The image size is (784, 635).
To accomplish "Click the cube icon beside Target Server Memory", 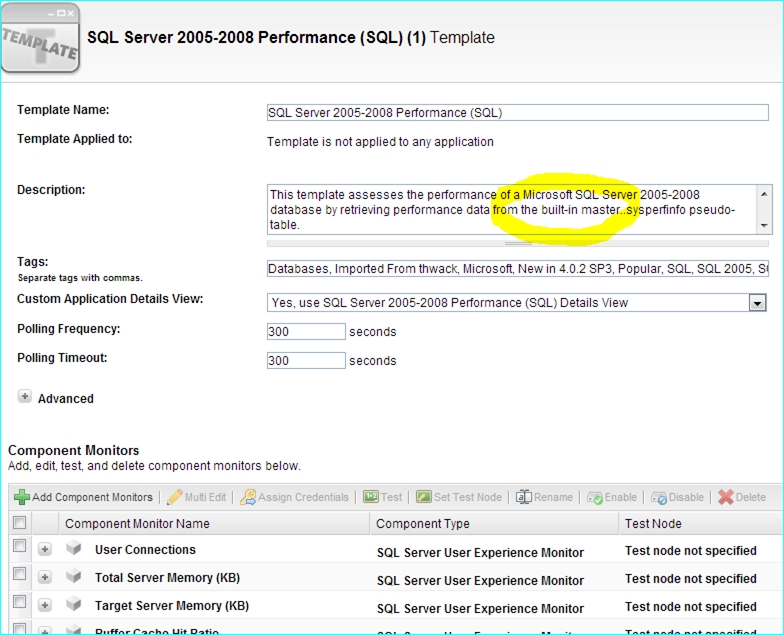I will point(74,604).
